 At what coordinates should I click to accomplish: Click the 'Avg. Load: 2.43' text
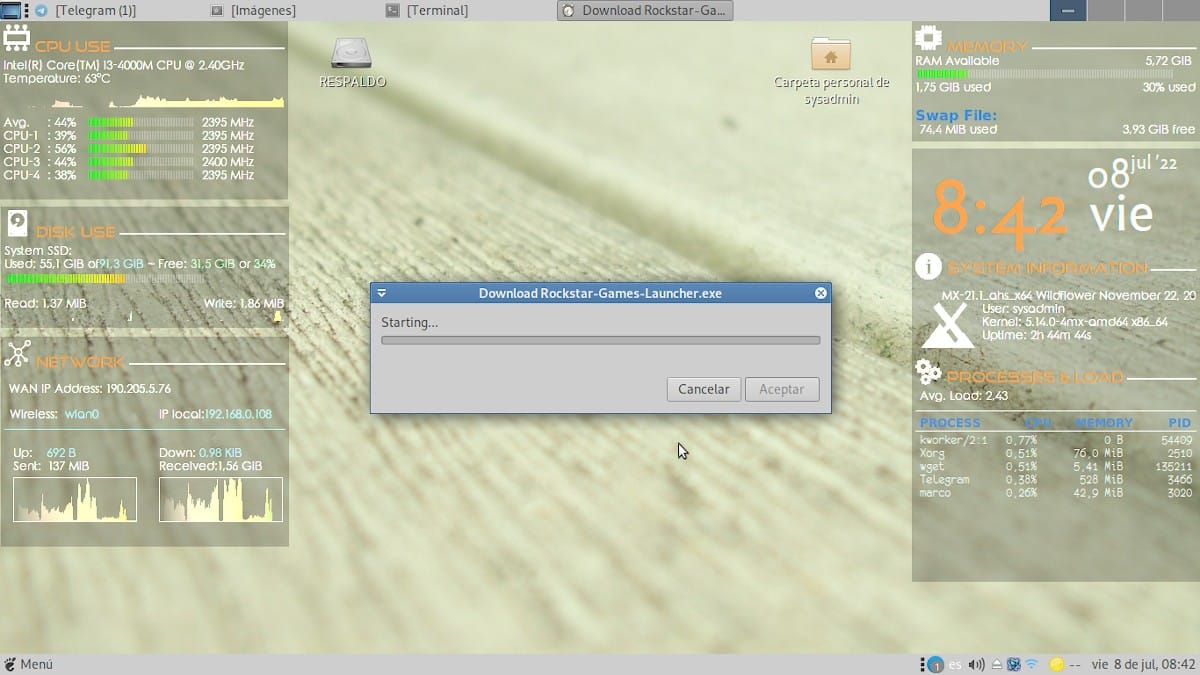pos(964,396)
